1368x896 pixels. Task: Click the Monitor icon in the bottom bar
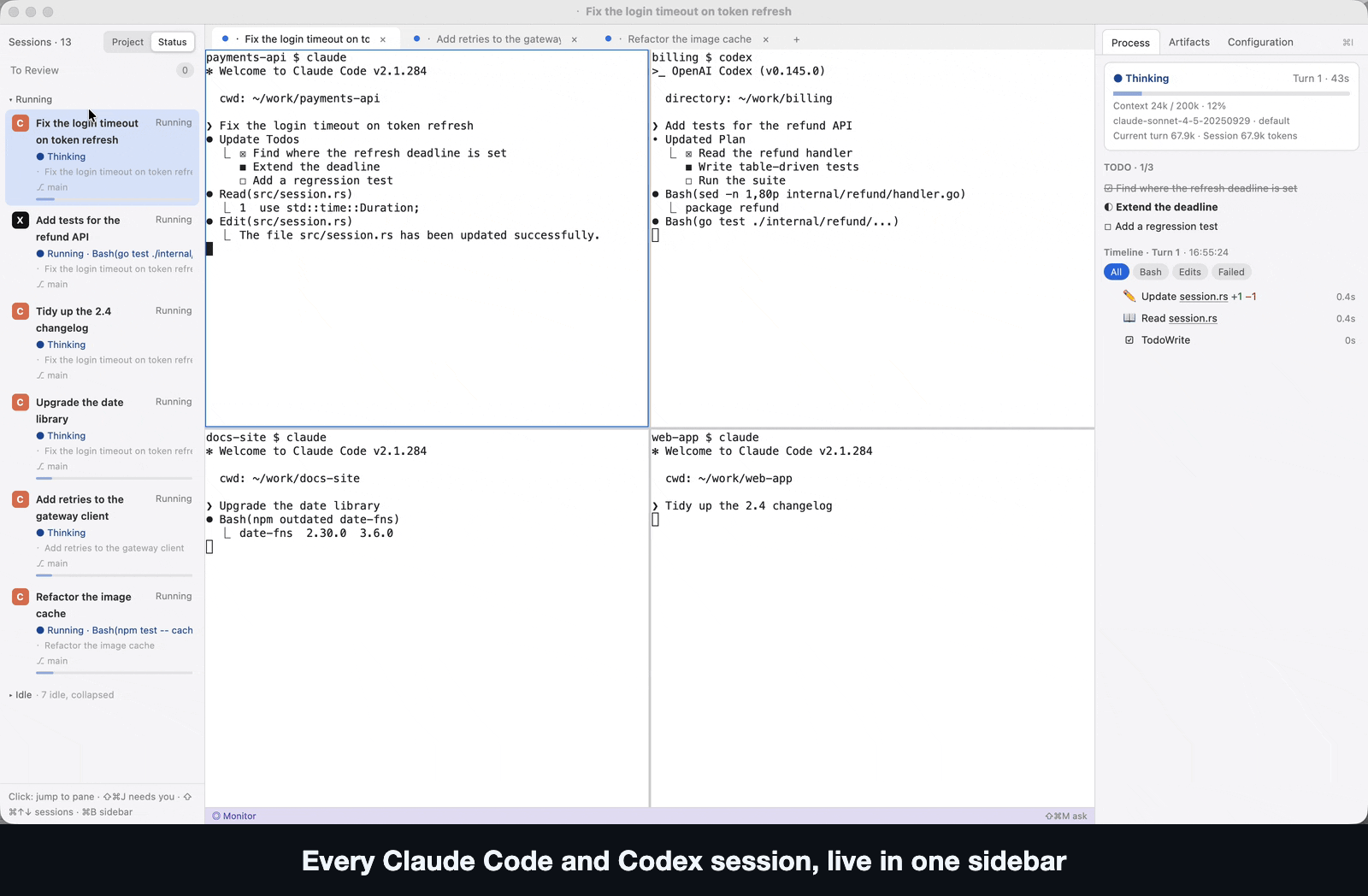pos(216,816)
